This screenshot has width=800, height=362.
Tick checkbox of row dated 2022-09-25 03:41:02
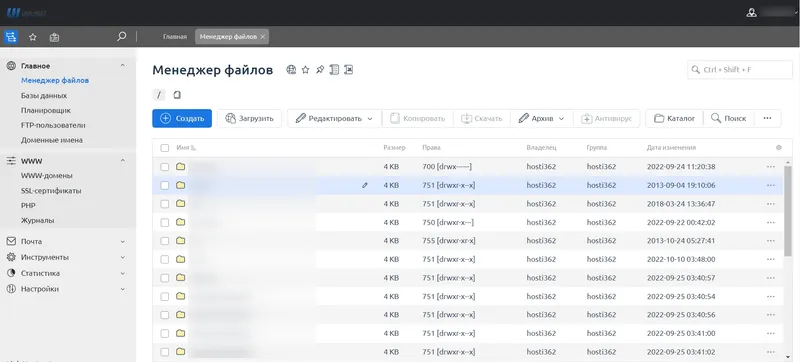pyautogui.click(x=164, y=352)
